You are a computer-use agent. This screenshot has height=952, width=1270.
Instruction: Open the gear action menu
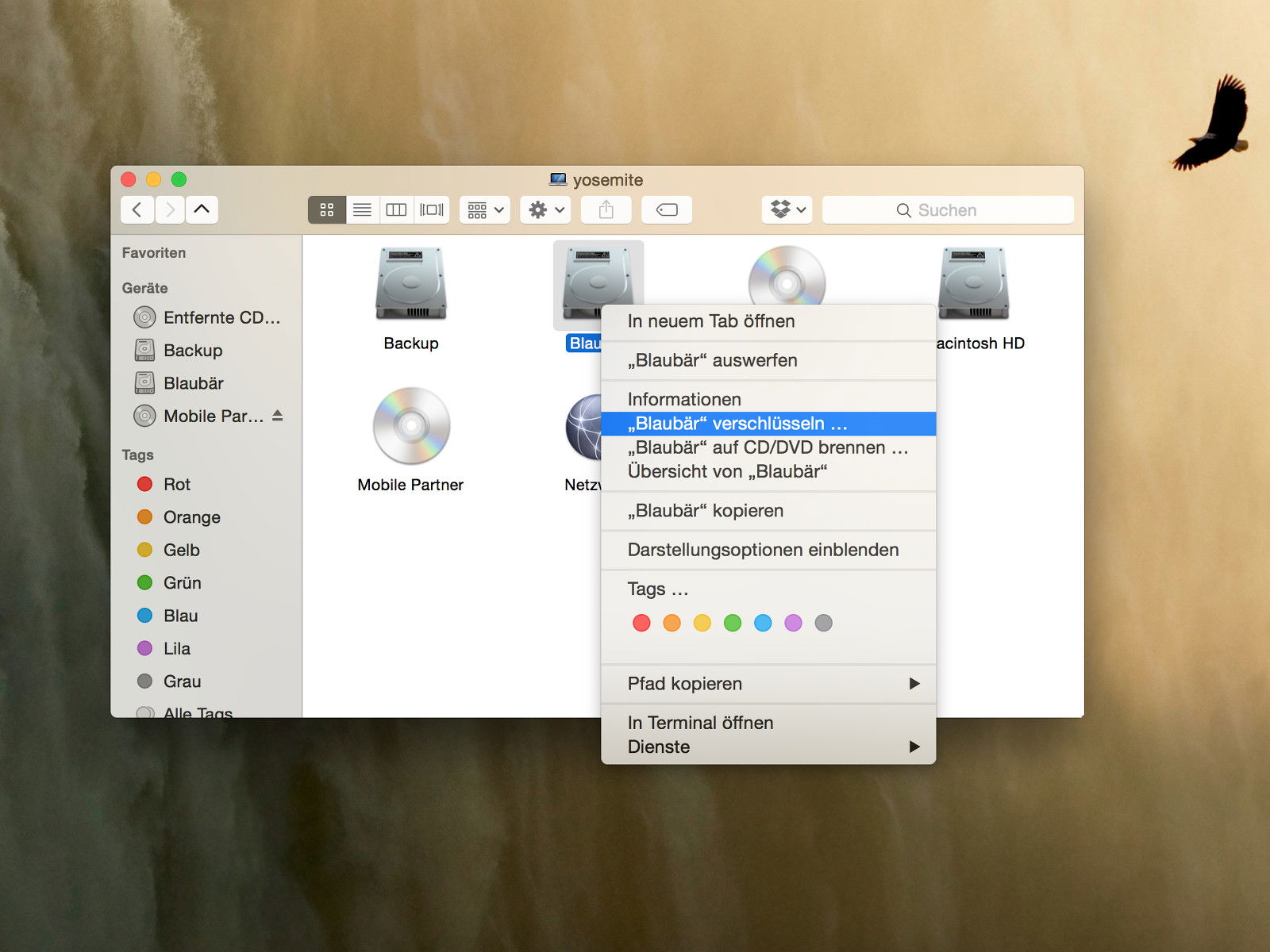click(x=546, y=209)
